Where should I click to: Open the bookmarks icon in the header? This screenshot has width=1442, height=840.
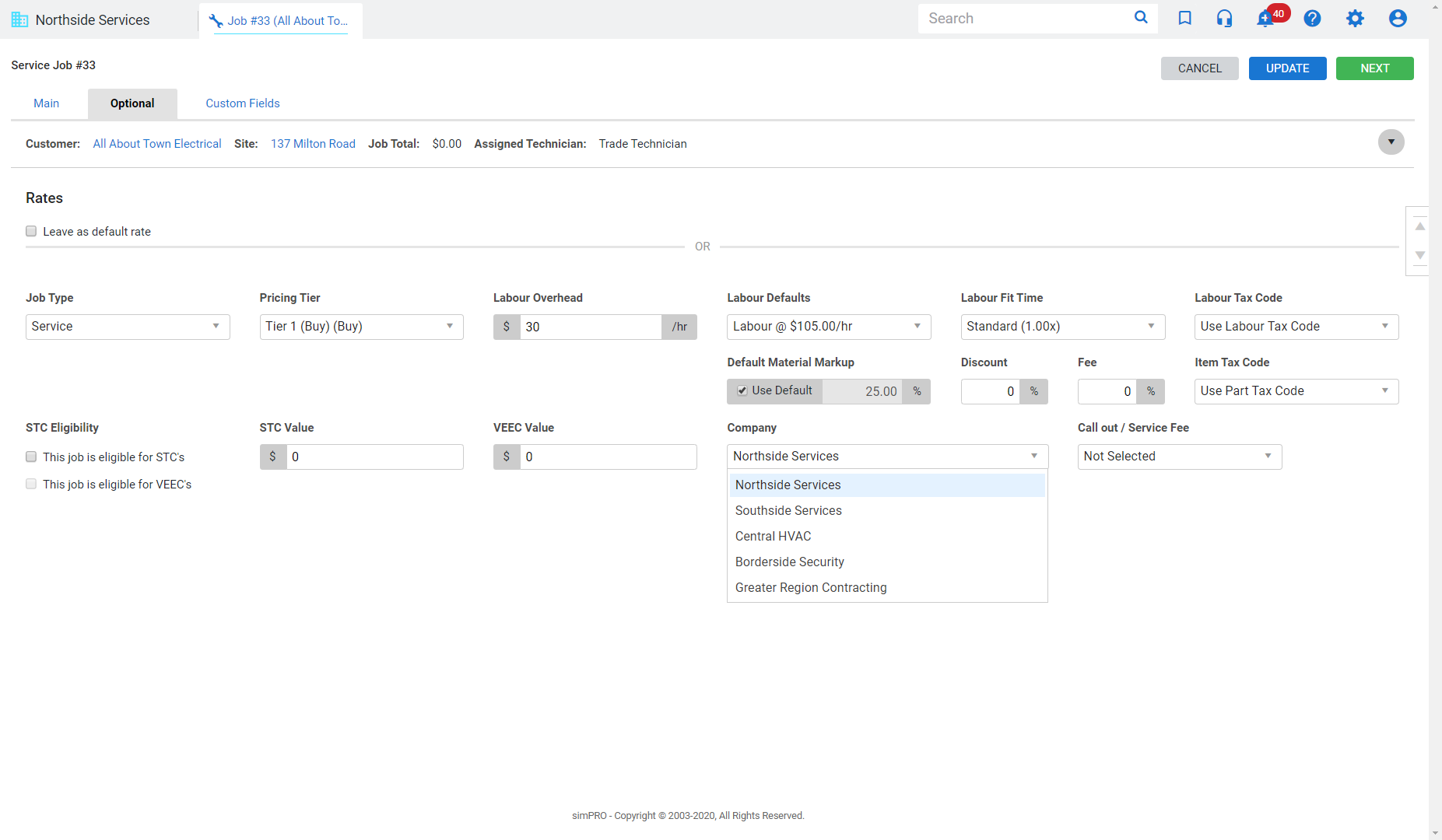pyautogui.click(x=1184, y=18)
